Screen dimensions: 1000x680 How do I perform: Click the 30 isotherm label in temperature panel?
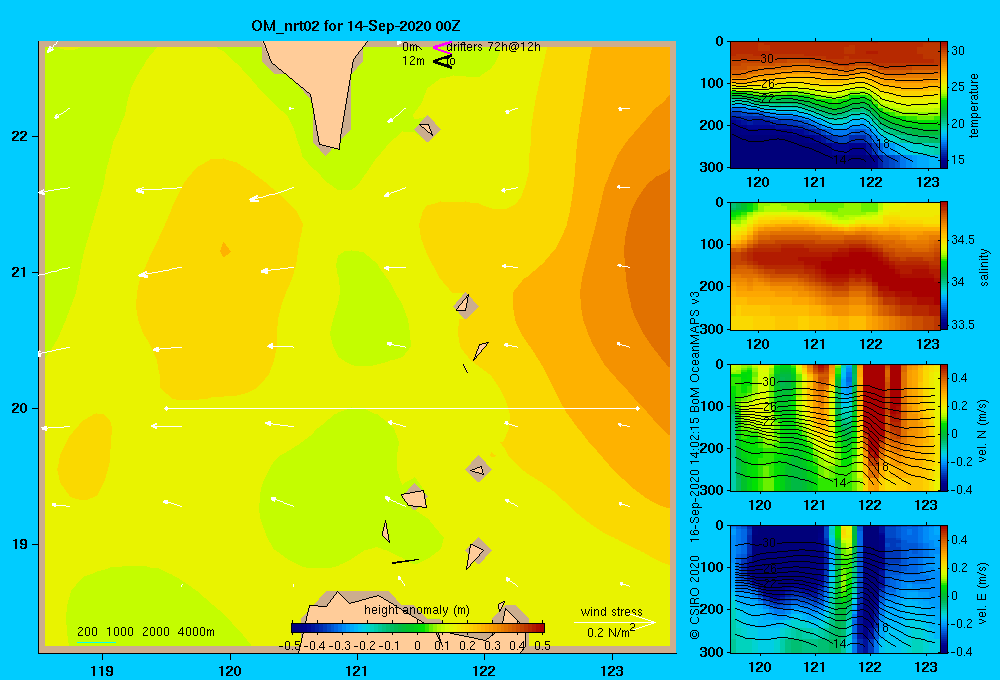point(767,59)
